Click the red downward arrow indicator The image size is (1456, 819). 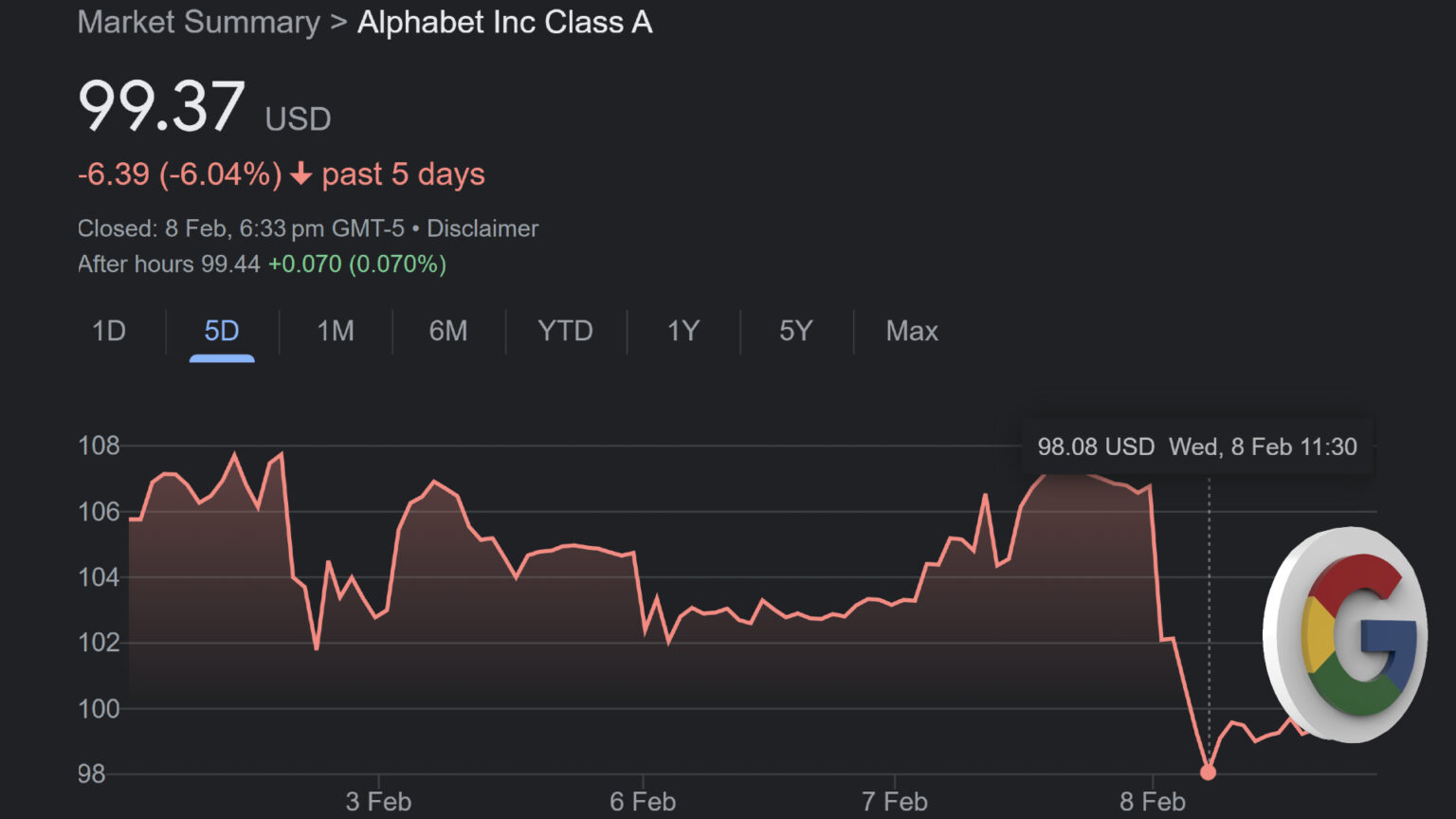(301, 174)
